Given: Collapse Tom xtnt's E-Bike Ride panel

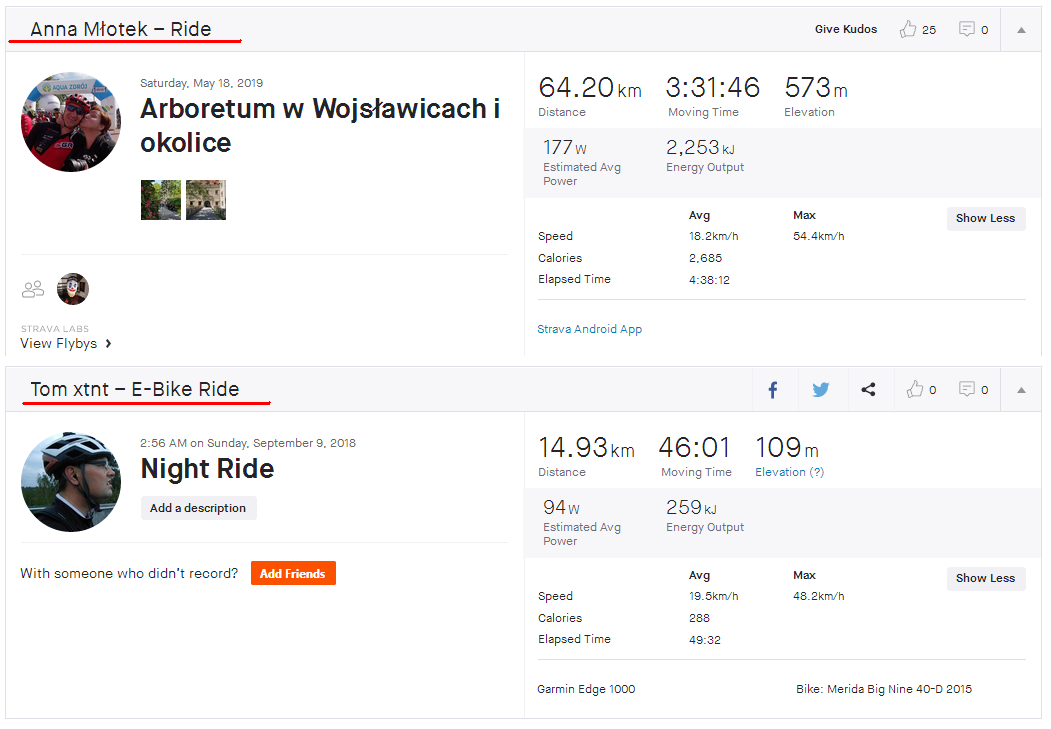Looking at the screenshot, I should point(1021,390).
